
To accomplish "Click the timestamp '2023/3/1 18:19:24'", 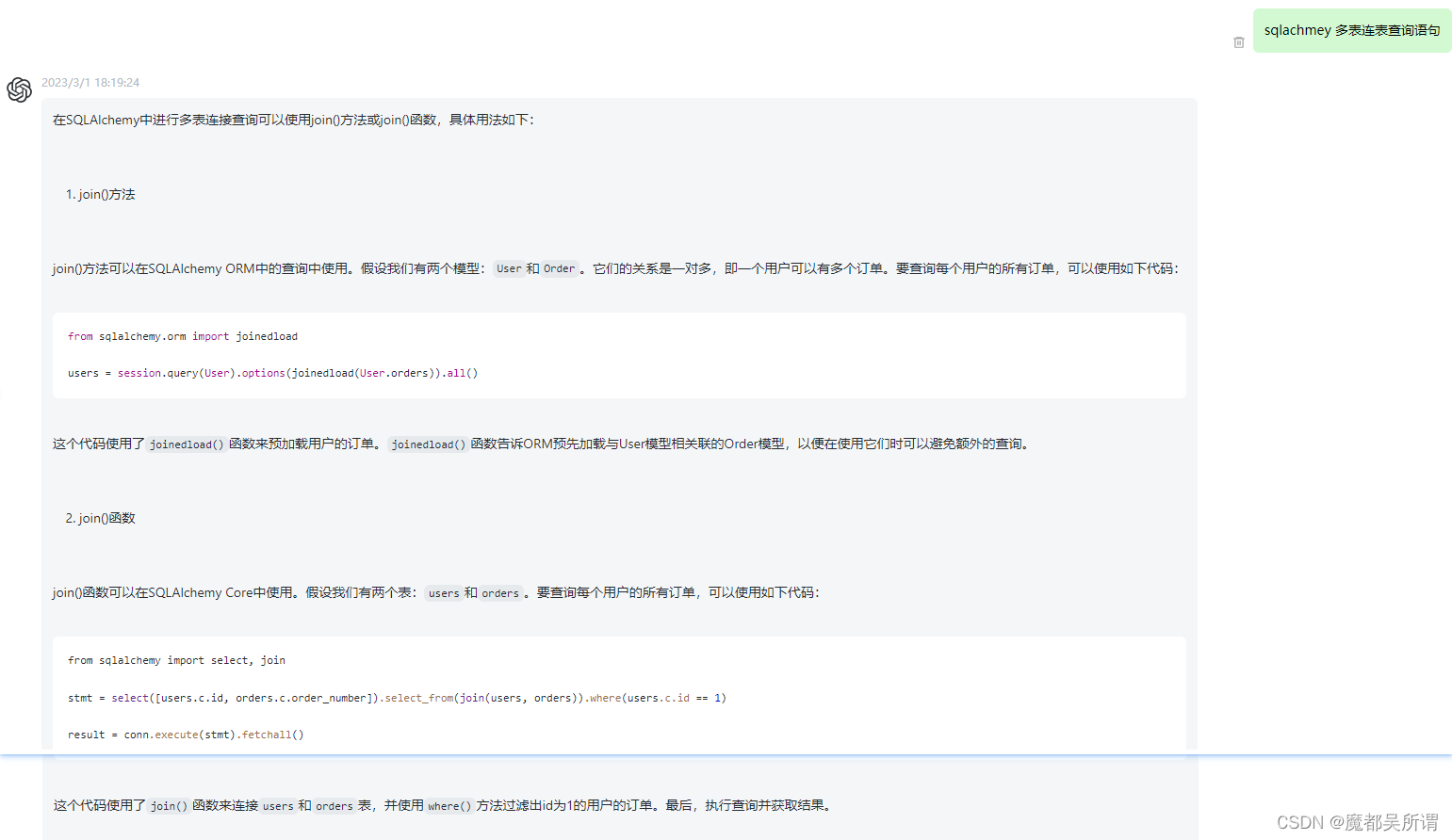I will [x=90, y=83].
